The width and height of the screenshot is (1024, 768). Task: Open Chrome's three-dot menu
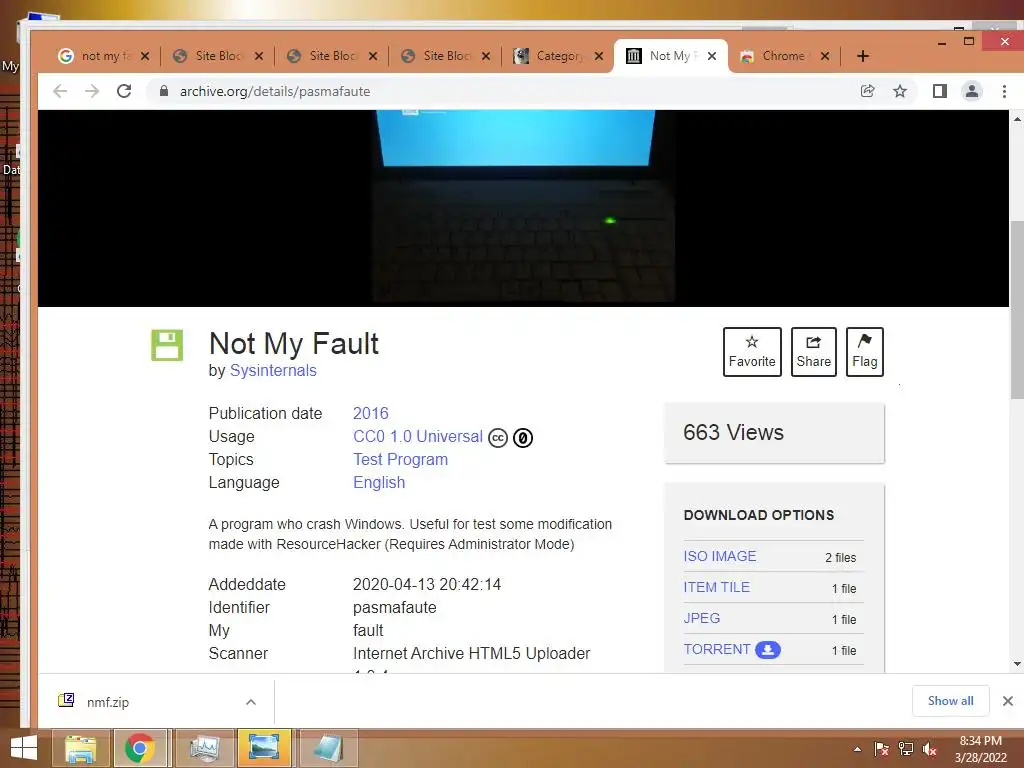1004,91
